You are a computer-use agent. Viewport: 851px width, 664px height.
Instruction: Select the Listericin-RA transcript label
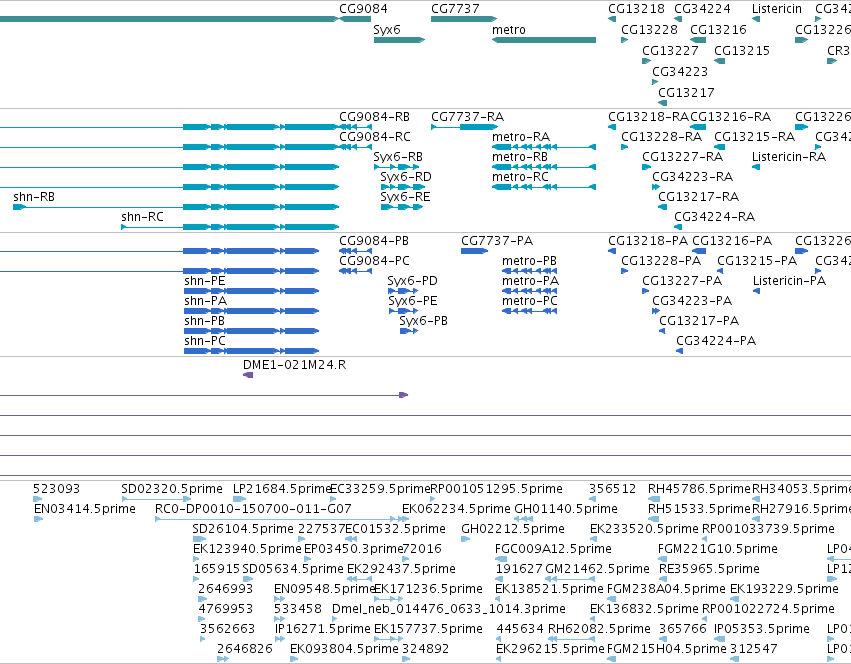pyautogui.click(x=789, y=157)
